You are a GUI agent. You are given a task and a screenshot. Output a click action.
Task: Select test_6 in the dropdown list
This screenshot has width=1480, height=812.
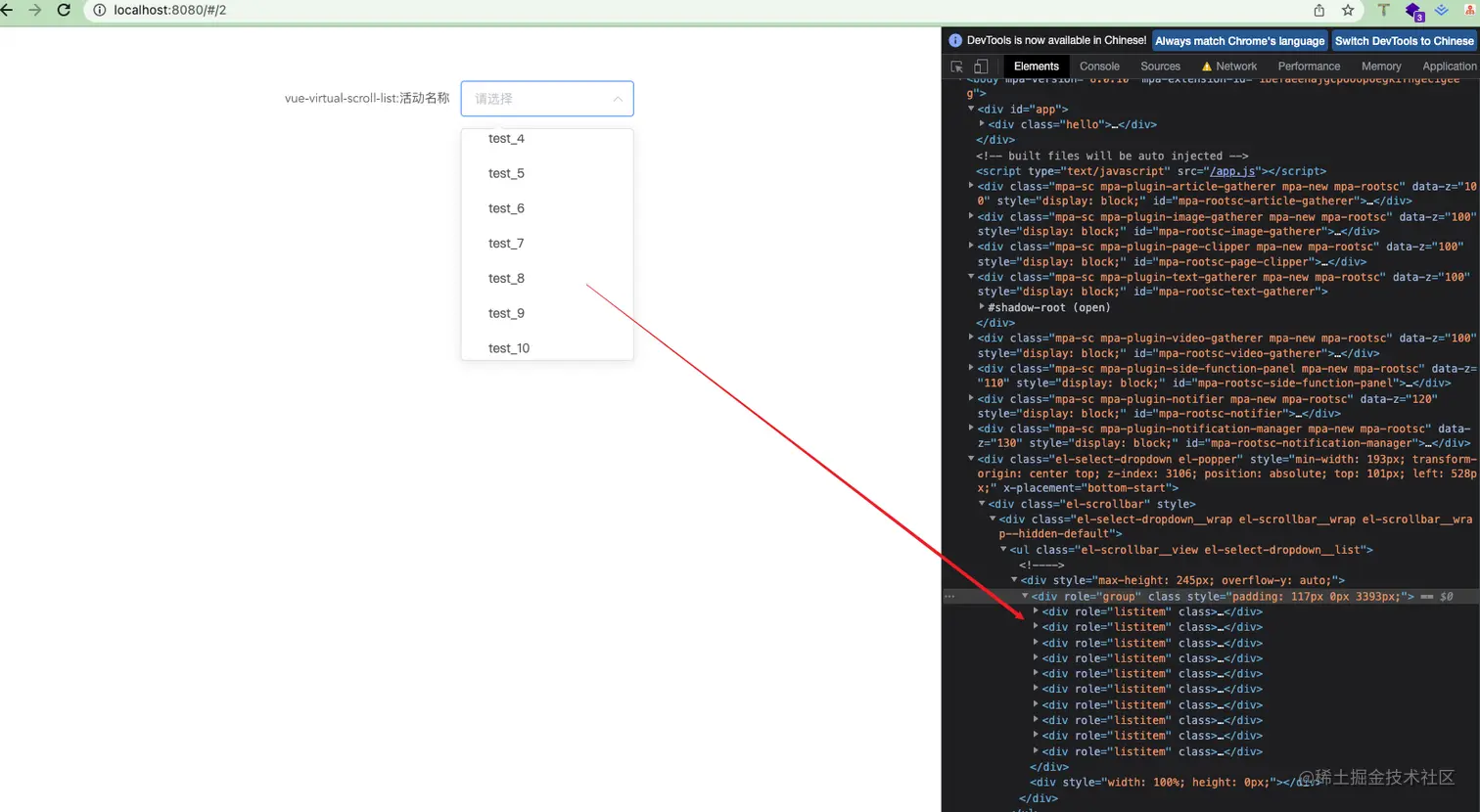(x=547, y=208)
